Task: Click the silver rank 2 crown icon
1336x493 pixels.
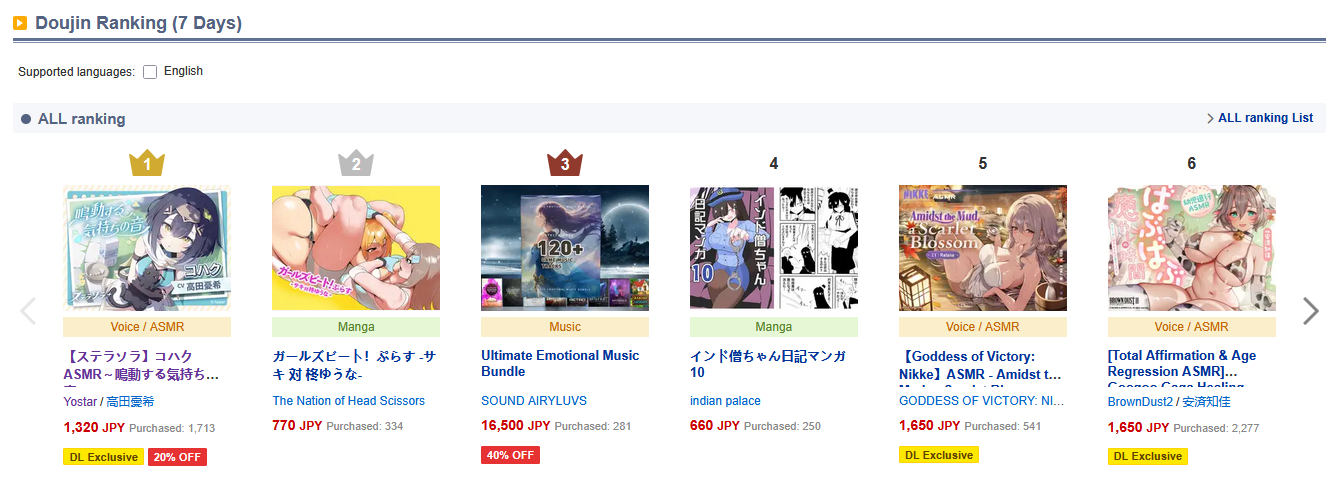Action: [356, 163]
